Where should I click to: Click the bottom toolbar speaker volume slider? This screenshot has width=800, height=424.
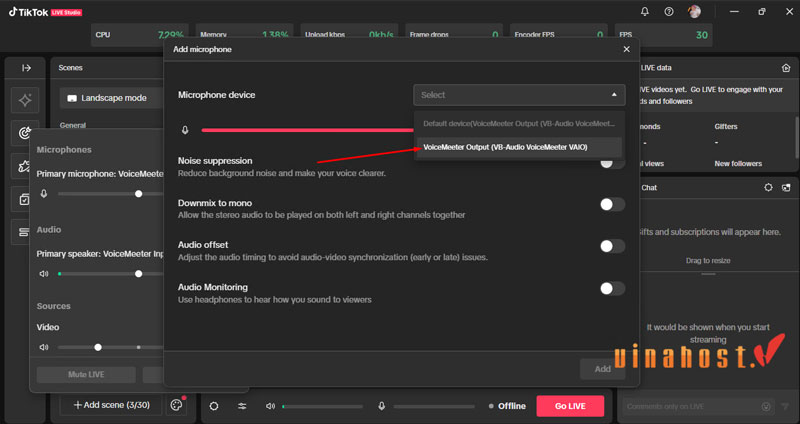(322, 407)
